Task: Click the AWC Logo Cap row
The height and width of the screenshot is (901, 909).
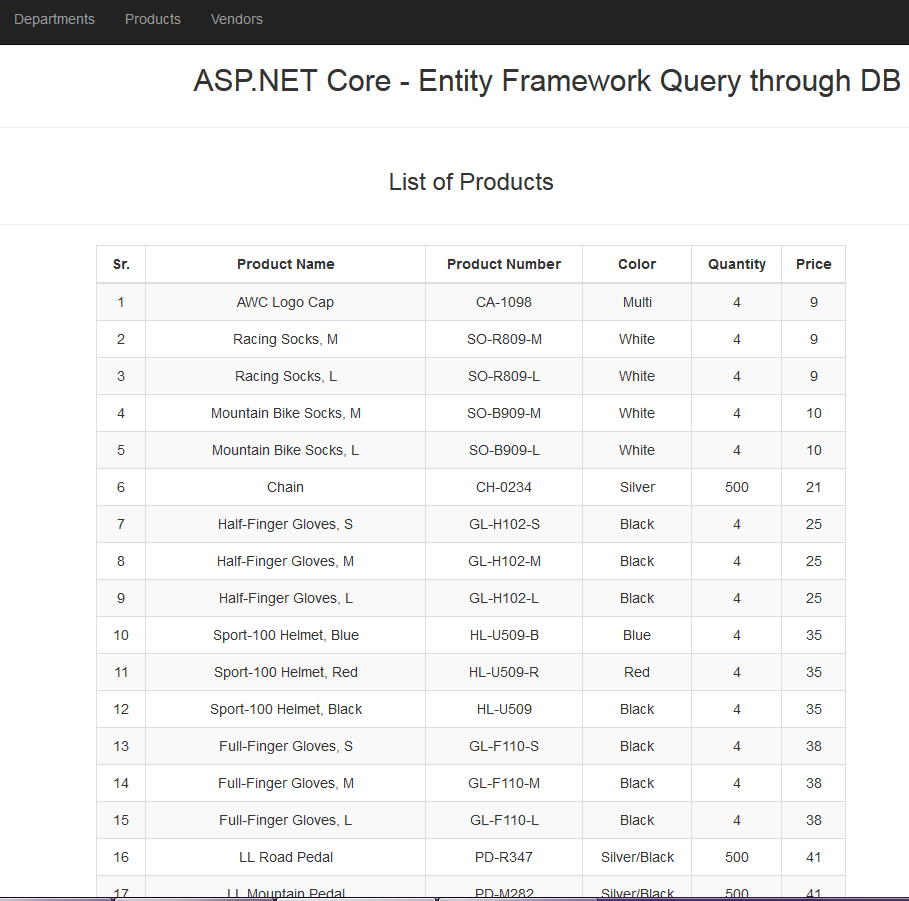Action: coord(285,301)
